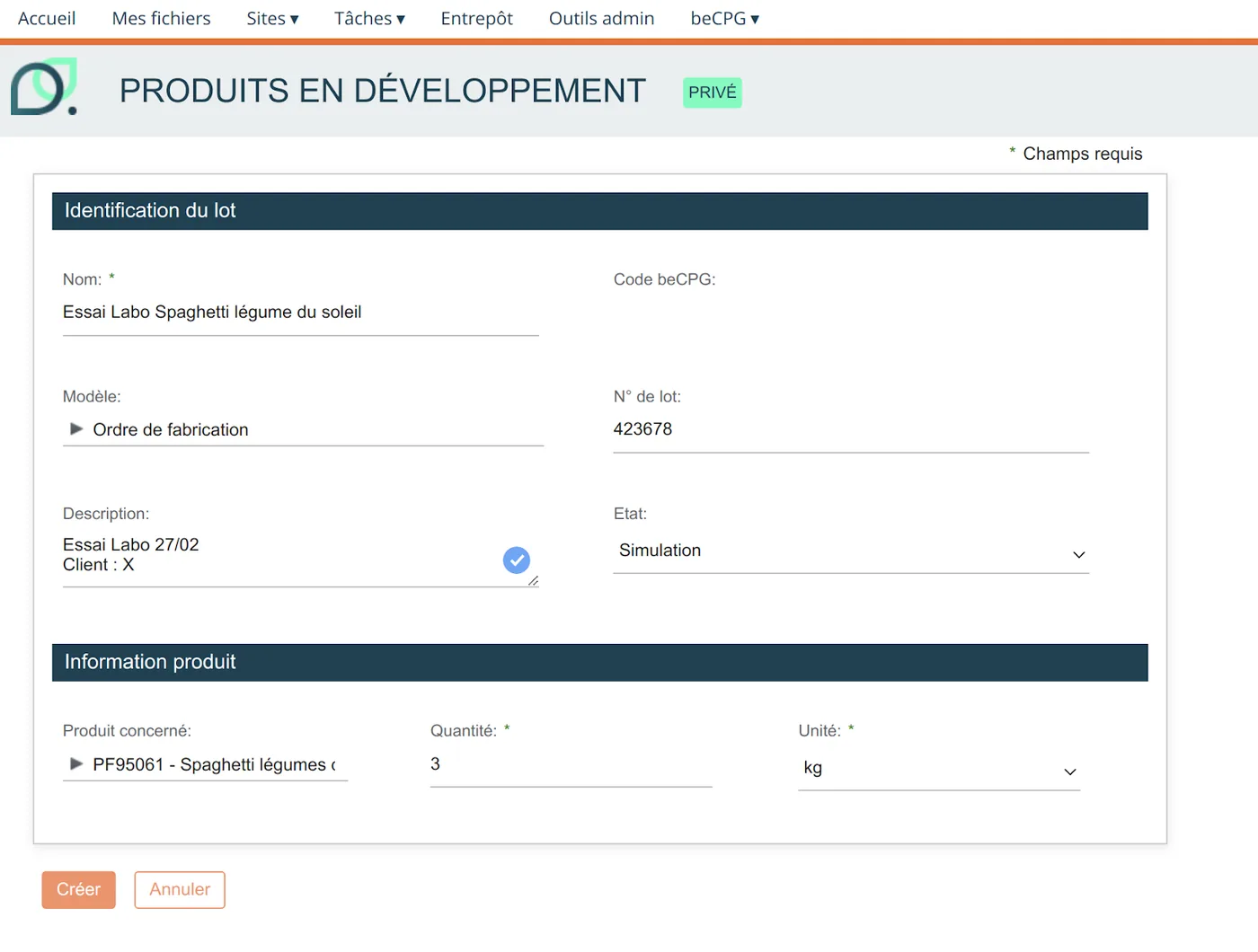Click the PF95061 Spaghetti légumes product field
Screen dimensions: 1258x952
coord(206,765)
